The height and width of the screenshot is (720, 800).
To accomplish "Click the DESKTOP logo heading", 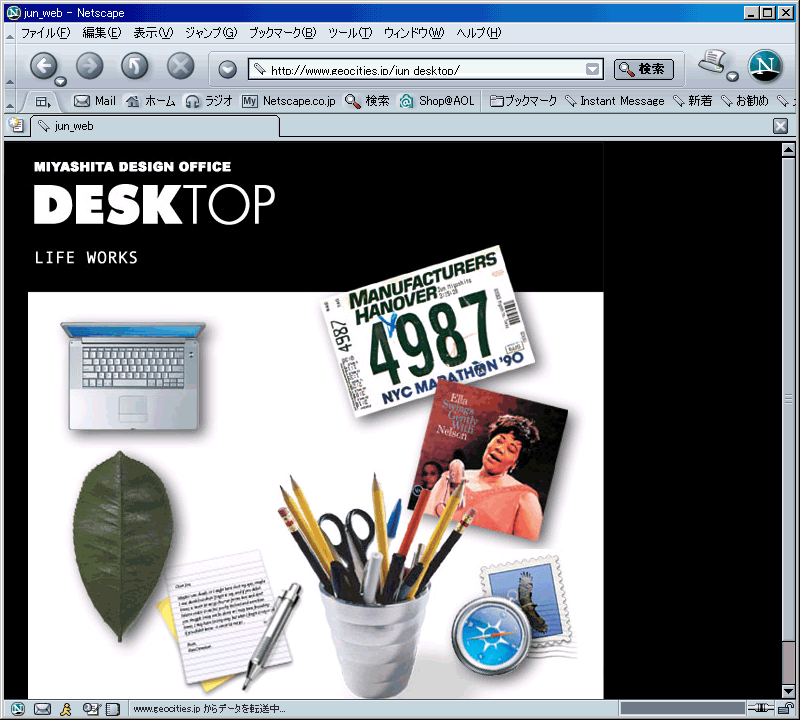I will click(x=154, y=204).
